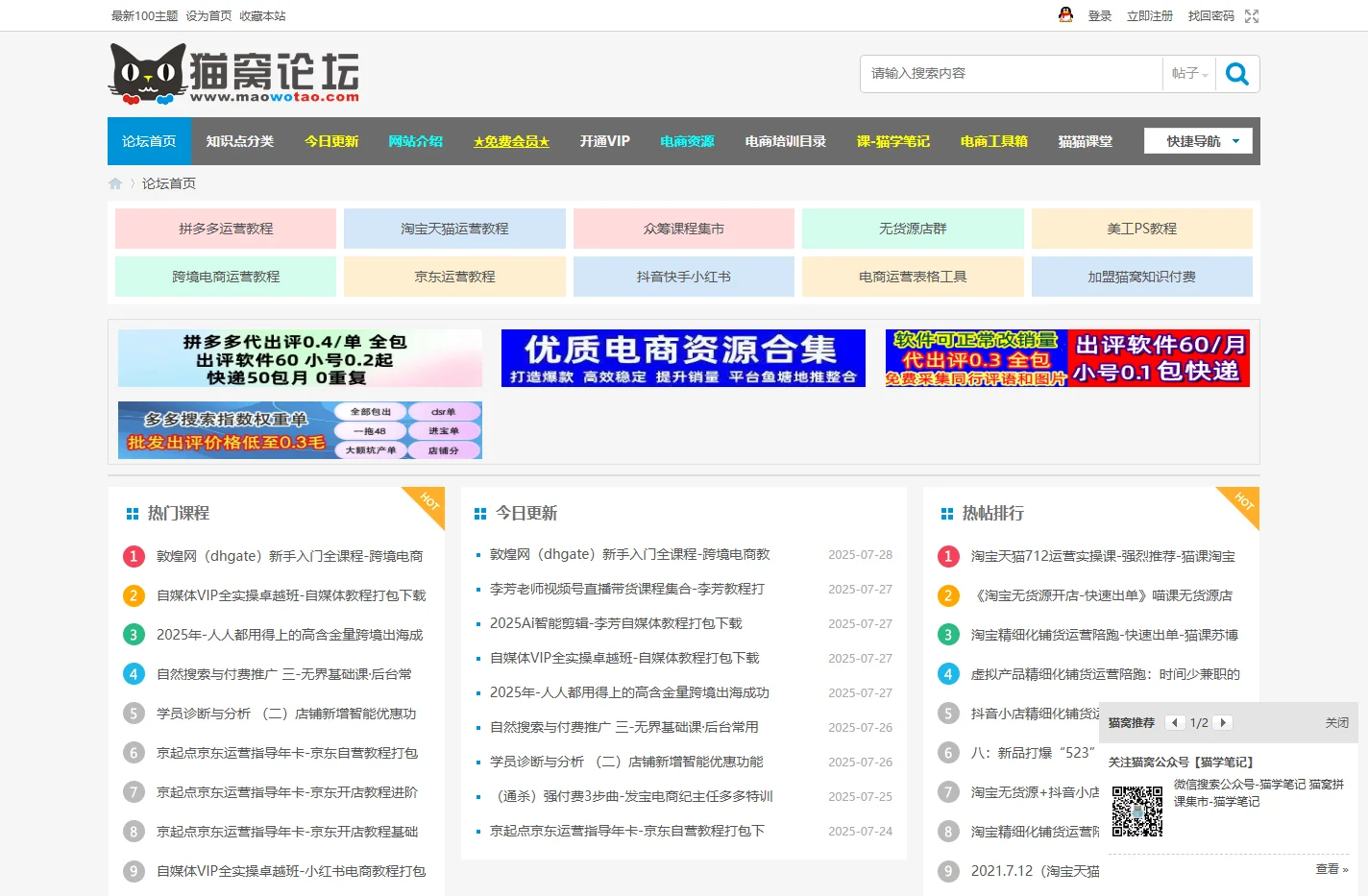Open hot course ranked 1 敦煌网
This screenshot has height=896, width=1368.
pos(289,556)
